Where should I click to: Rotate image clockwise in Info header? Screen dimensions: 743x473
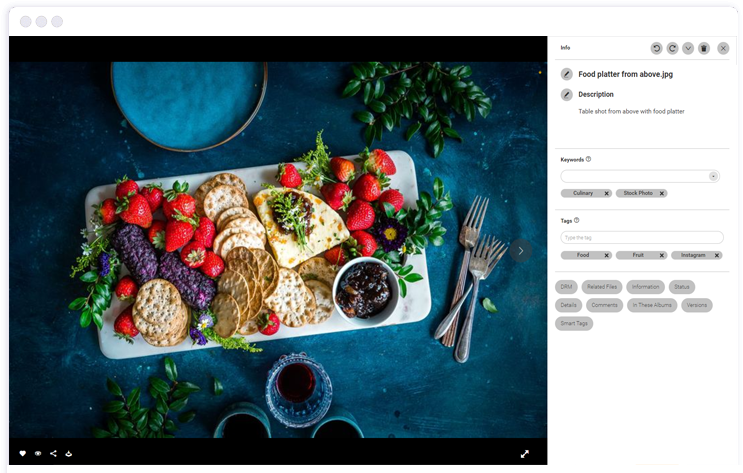672,48
